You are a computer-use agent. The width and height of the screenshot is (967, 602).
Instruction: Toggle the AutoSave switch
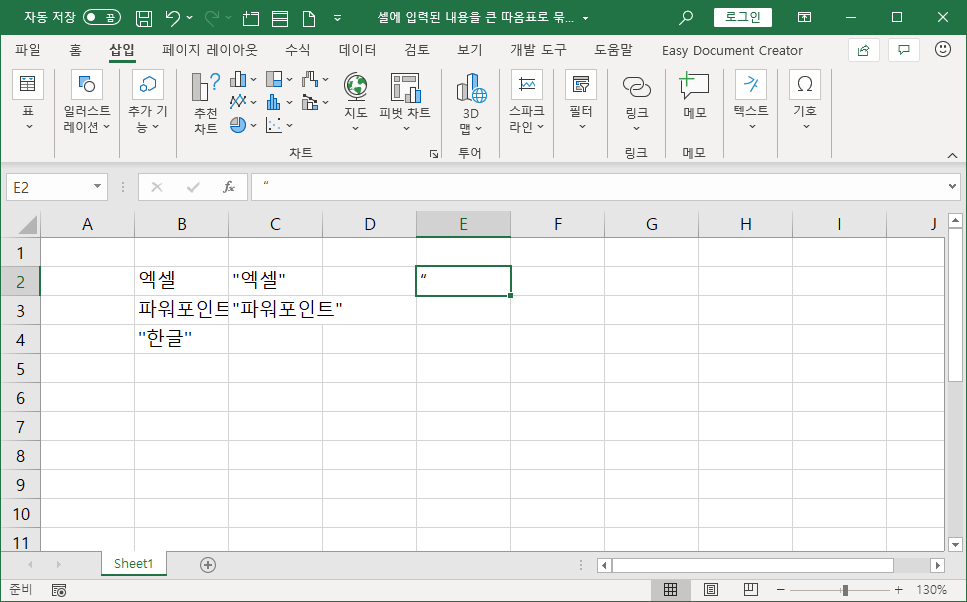coord(102,17)
